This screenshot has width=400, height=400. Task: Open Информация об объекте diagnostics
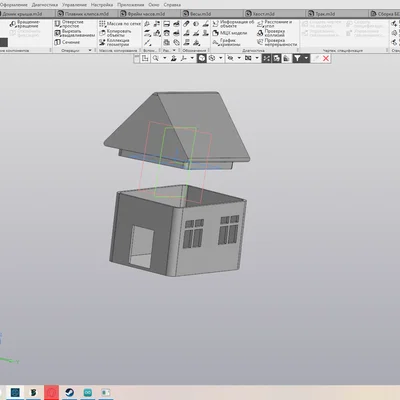[x=233, y=24]
